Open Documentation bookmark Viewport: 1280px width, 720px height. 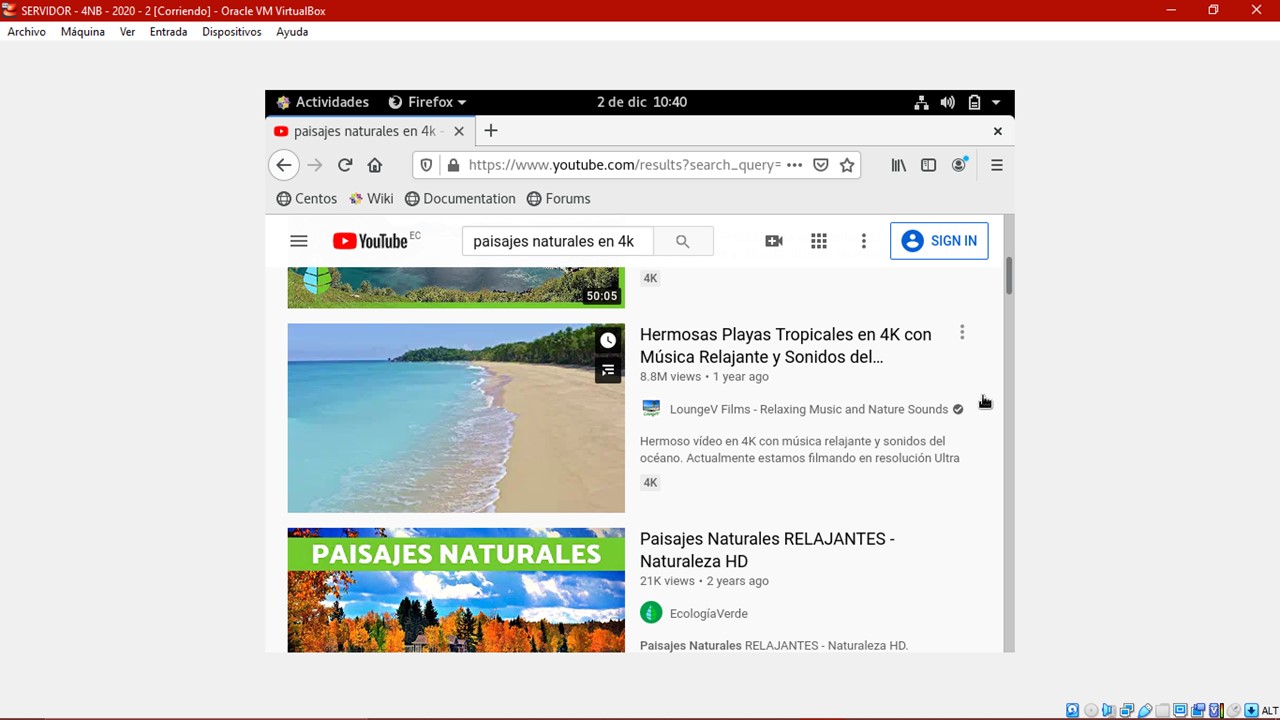[x=460, y=199]
